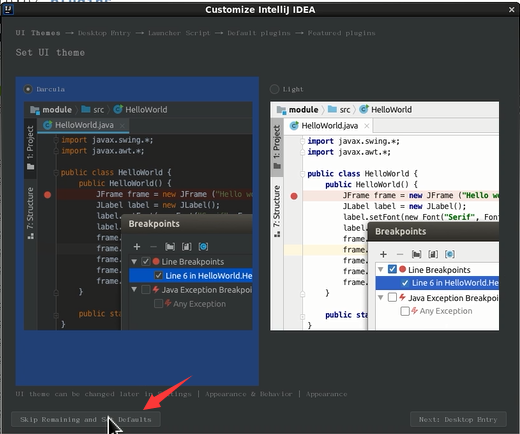The image size is (520, 434).
Task: Click lightning exception icon in Light preview
Action: (x=402, y=297)
